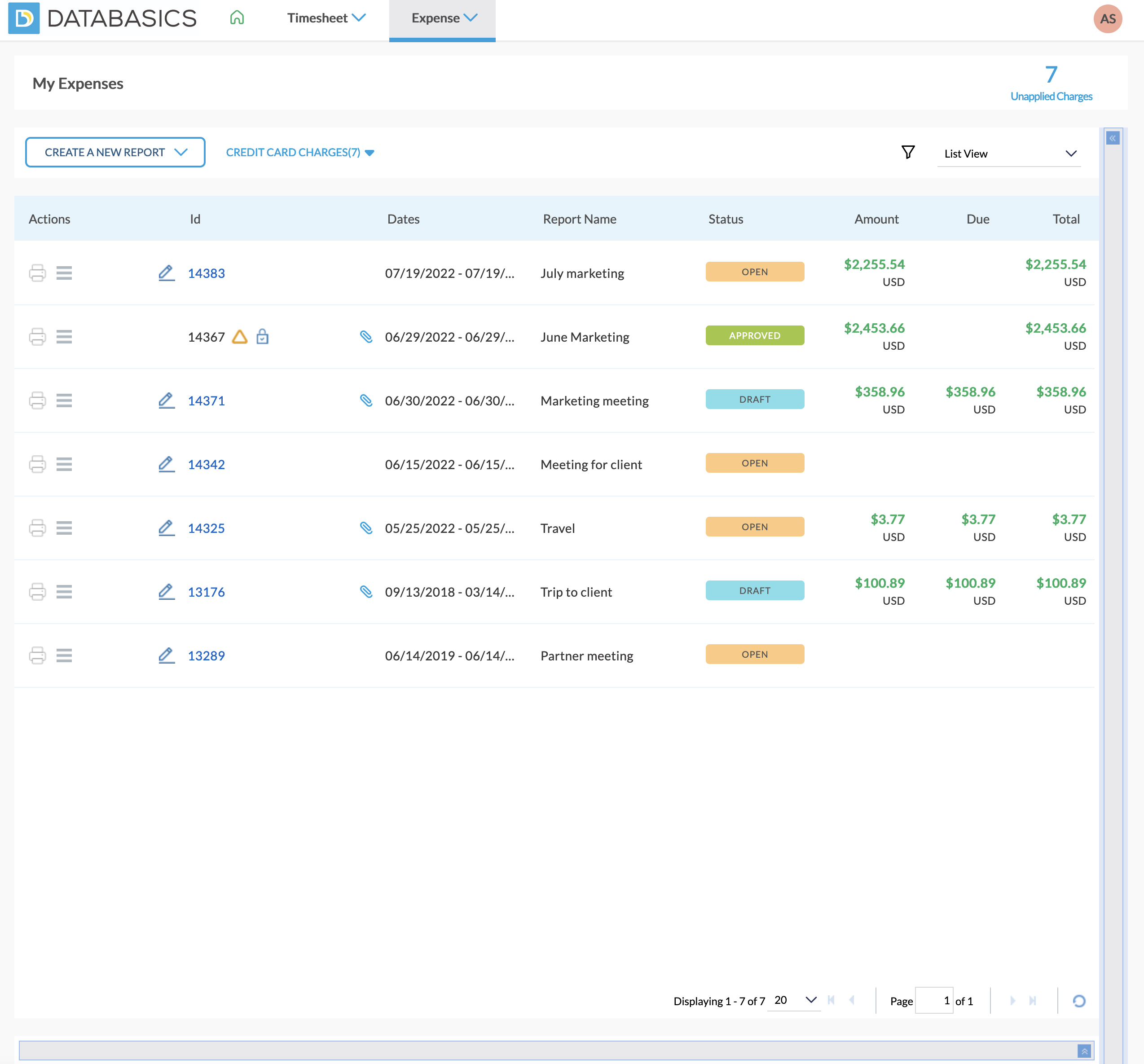The height and width of the screenshot is (1064, 1144).
Task: Click the home icon in navbar
Action: [x=237, y=18]
